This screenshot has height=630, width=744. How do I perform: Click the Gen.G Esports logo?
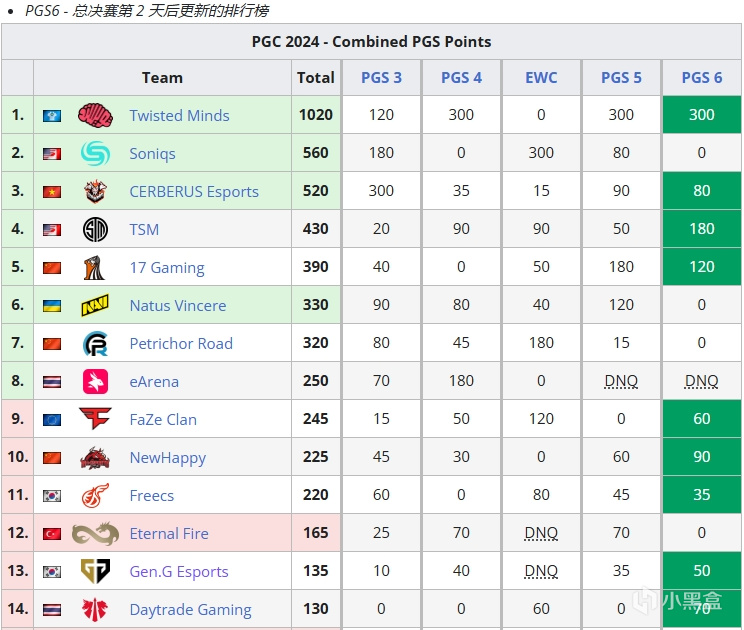point(95,571)
